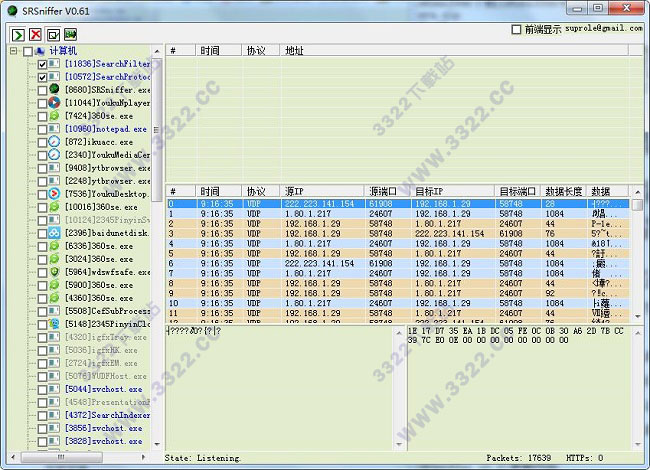Click the fourth green toolbar icon
The image size is (650, 470).
[71, 34]
